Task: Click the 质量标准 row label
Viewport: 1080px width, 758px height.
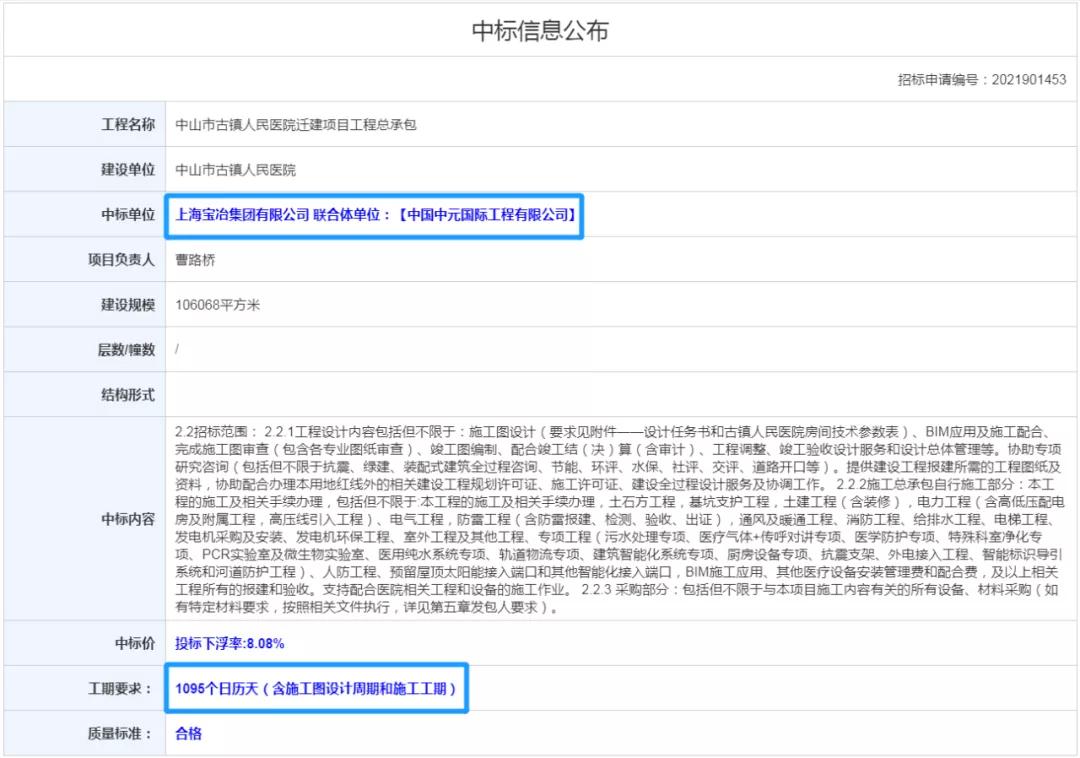Action: [121, 734]
